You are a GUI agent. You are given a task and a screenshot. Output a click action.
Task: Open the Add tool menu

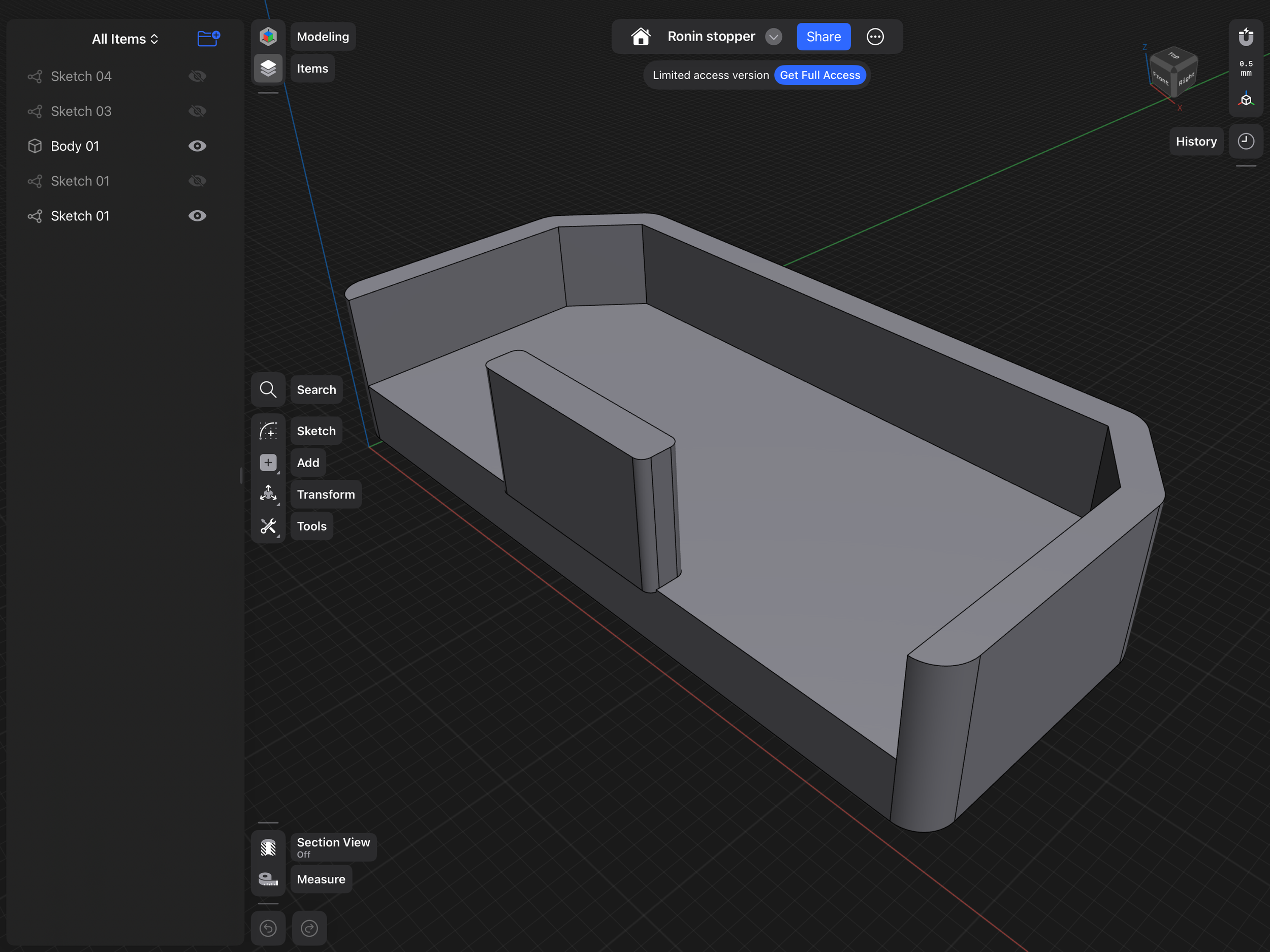click(308, 463)
